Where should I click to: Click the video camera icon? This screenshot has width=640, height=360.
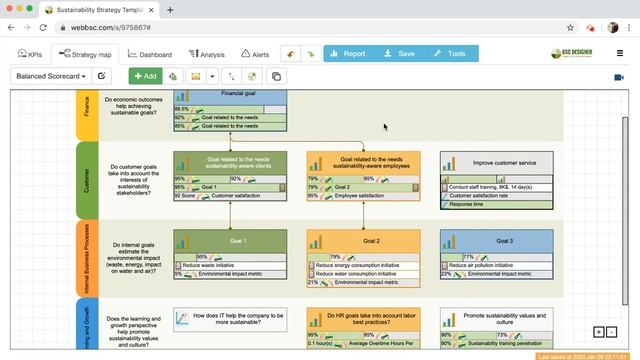coord(619,77)
